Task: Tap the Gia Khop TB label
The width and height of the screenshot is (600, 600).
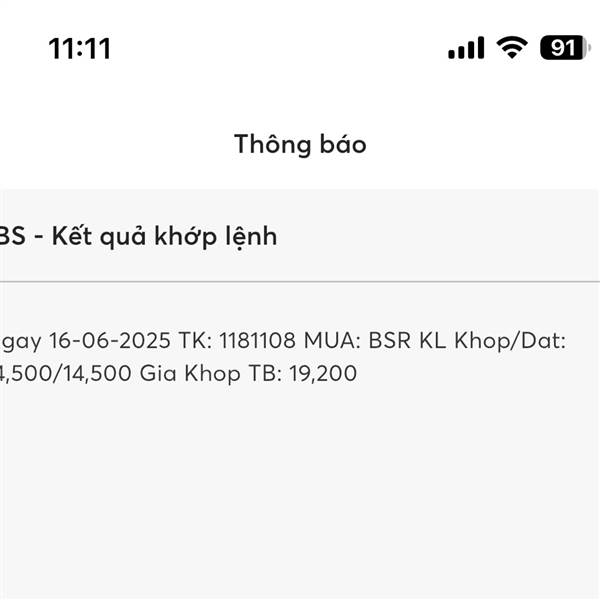Action: (211, 373)
